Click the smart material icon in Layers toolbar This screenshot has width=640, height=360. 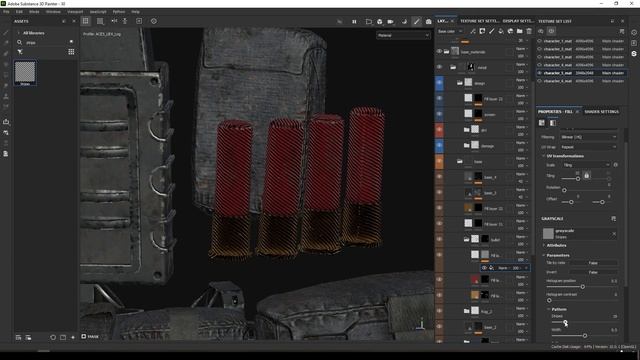coord(510,31)
